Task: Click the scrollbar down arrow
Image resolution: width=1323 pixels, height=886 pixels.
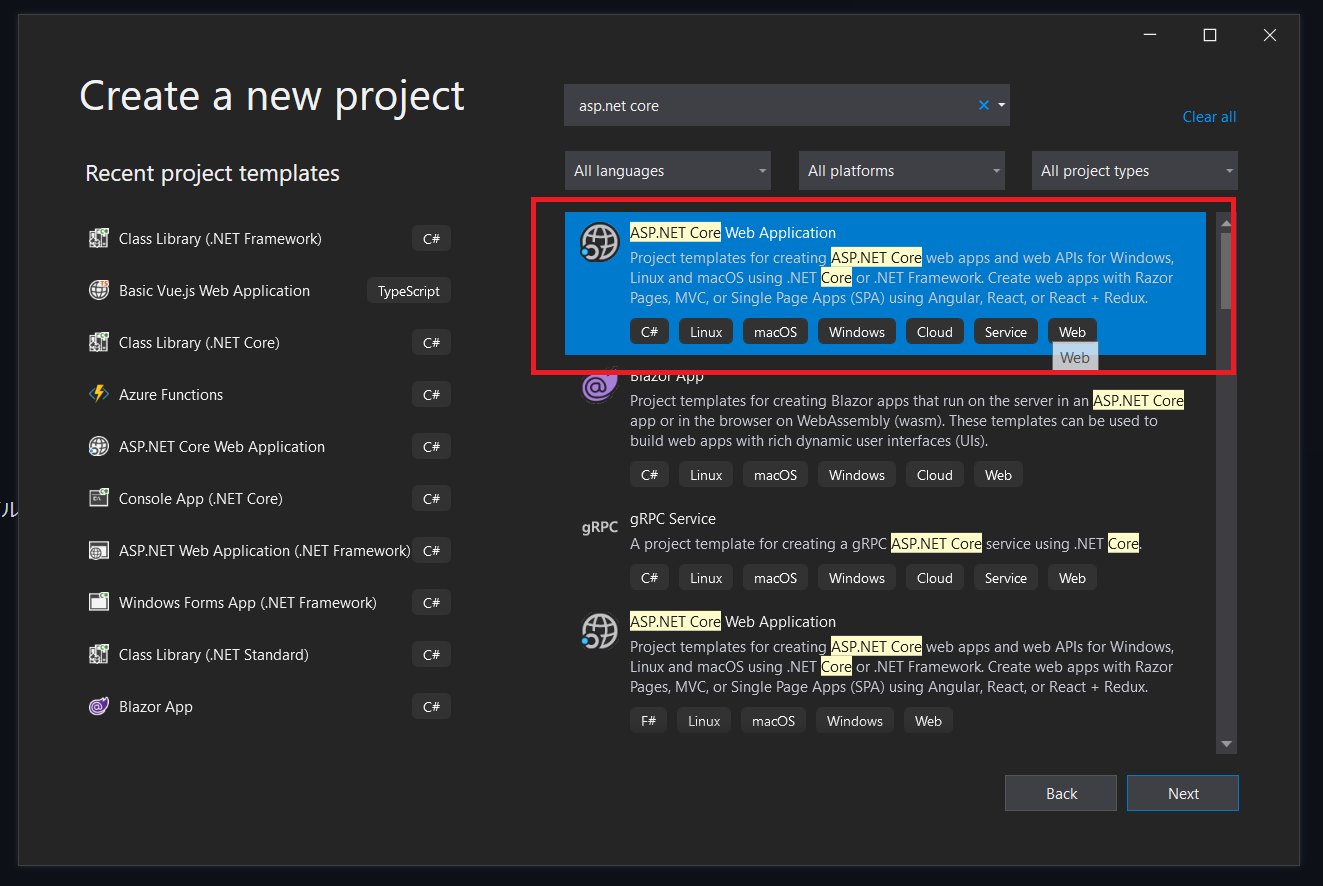Action: tap(1226, 744)
